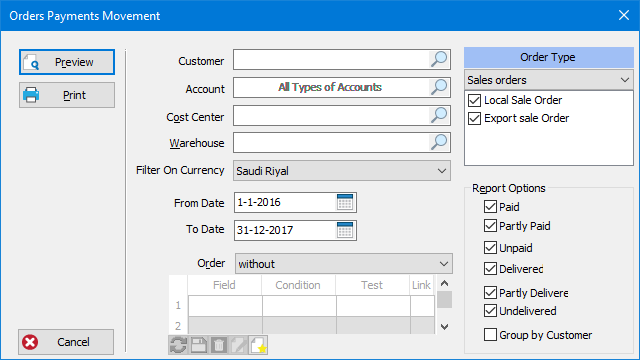
Task: Toggle the Undelivered checkbox
Action: pyautogui.click(x=490, y=311)
